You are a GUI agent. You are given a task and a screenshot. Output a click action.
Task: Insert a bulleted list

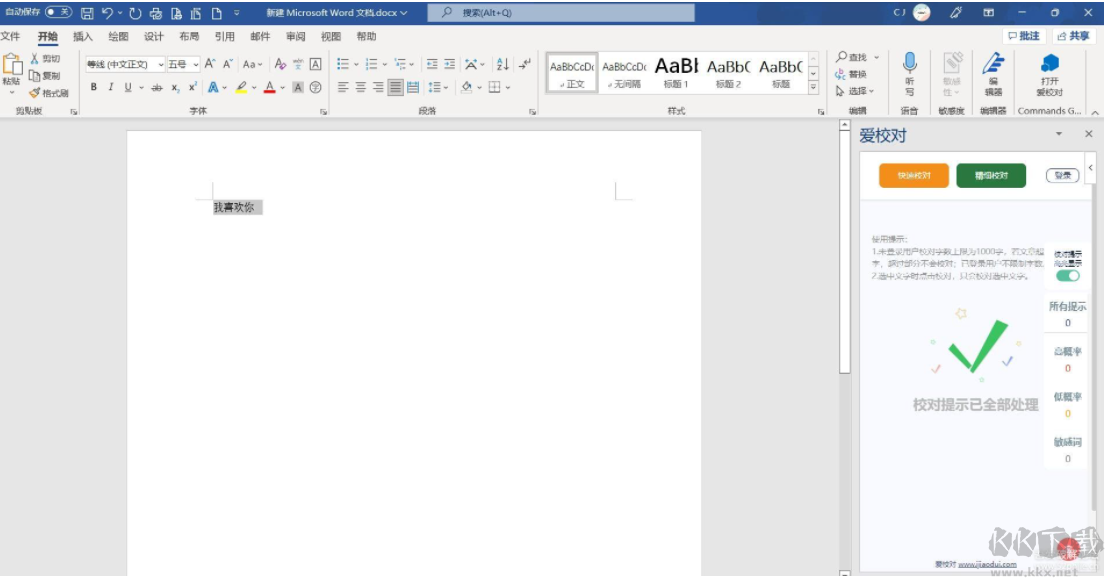(342, 64)
